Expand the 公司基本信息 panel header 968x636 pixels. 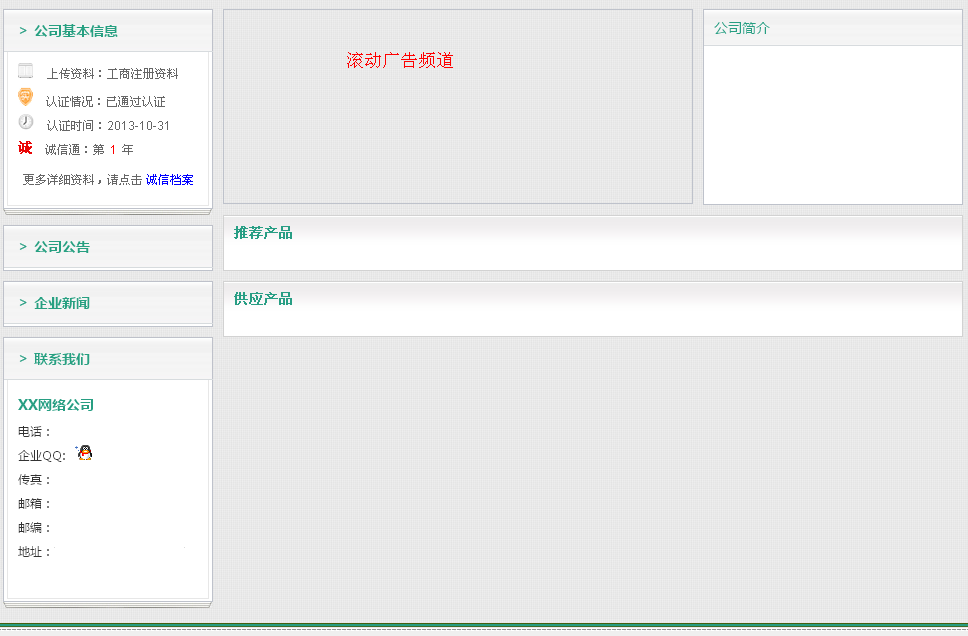(x=75, y=31)
